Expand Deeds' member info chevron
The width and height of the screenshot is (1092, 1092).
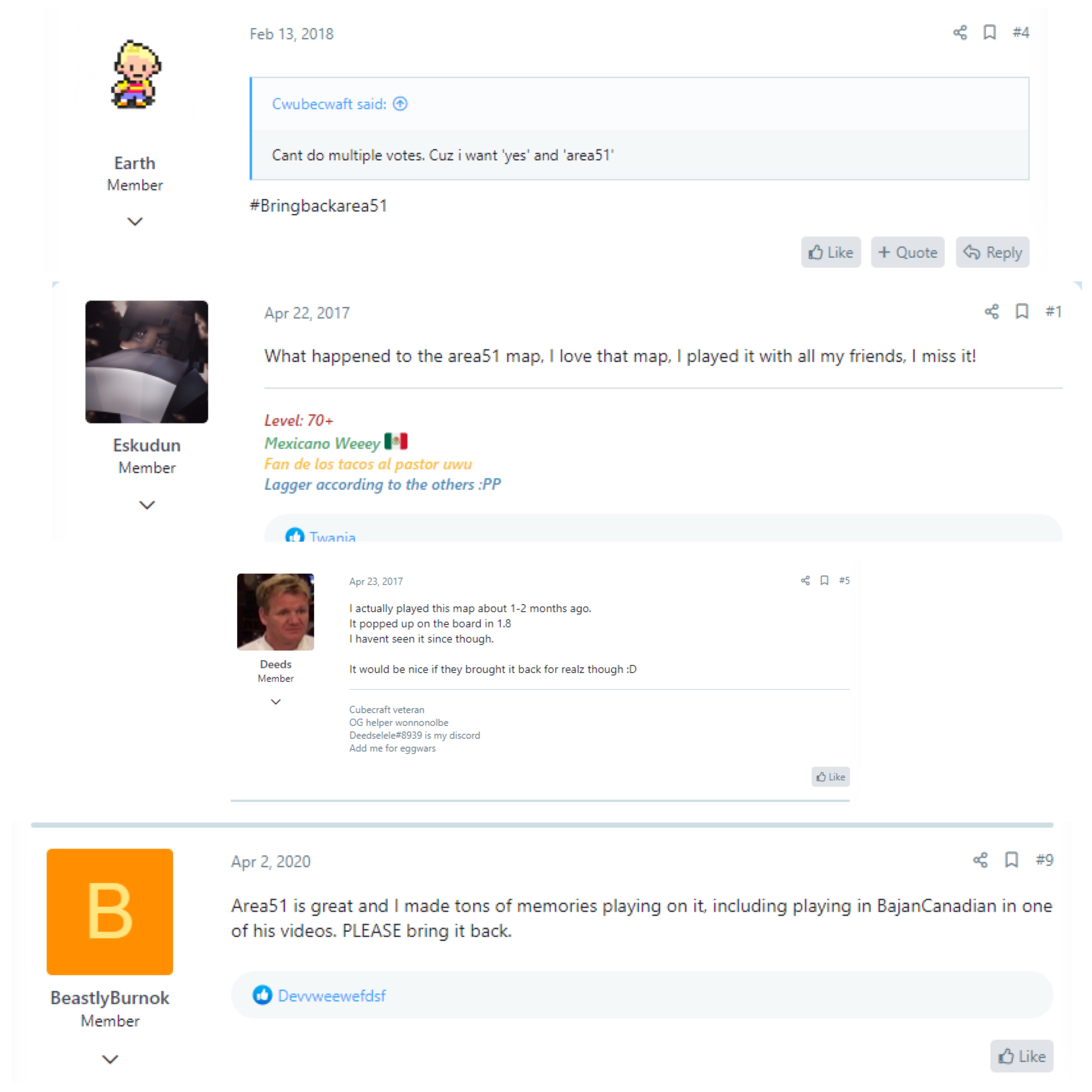[275, 701]
